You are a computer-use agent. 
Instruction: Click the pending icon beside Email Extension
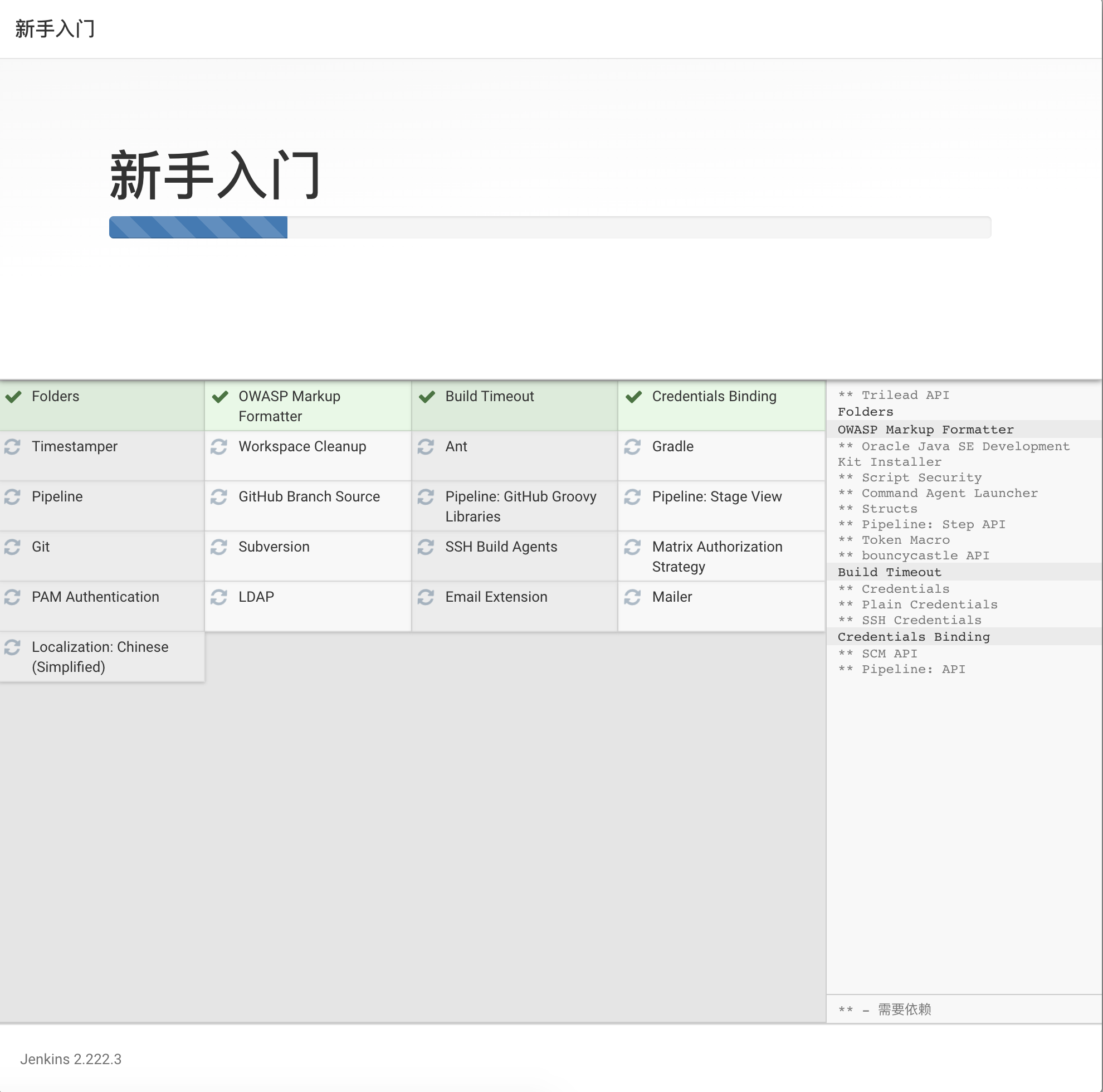coord(426,597)
